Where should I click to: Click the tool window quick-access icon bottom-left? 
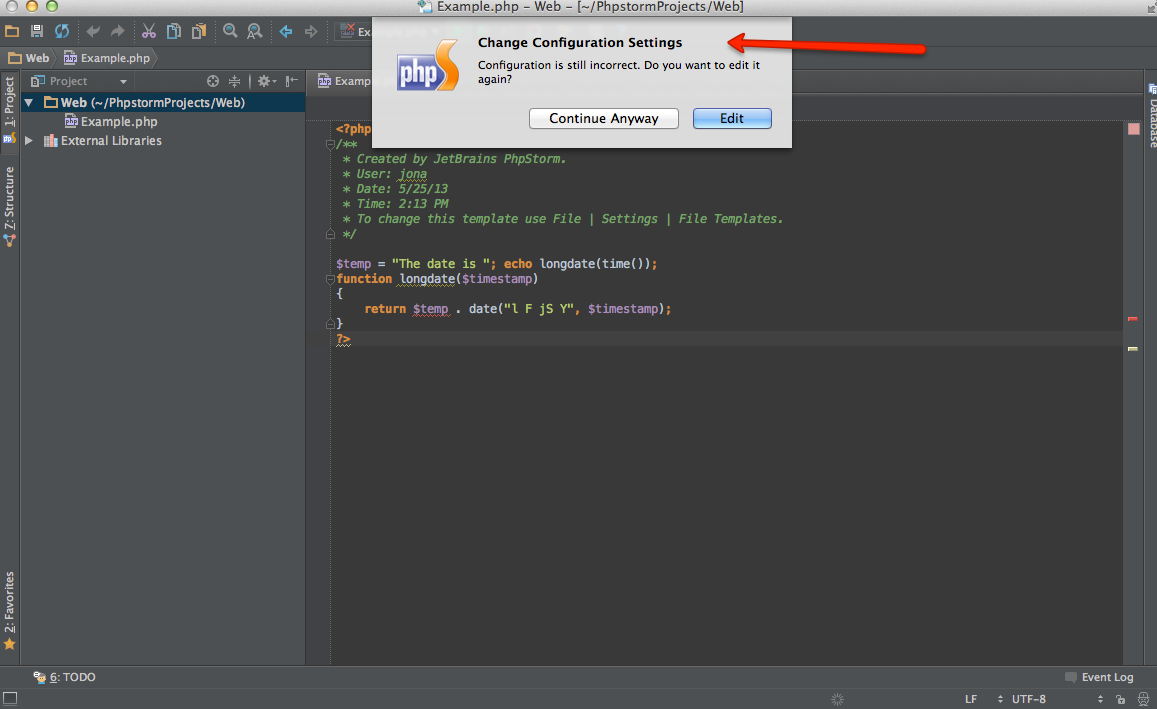click(10, 698)
